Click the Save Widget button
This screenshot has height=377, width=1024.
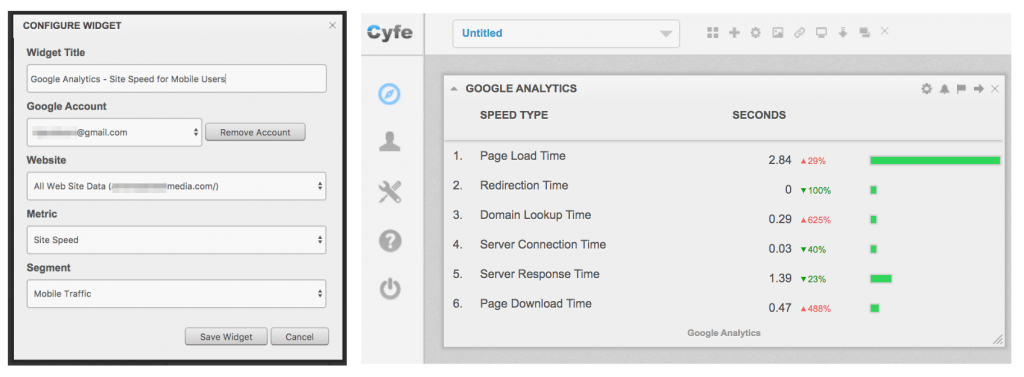pos(227,336)
